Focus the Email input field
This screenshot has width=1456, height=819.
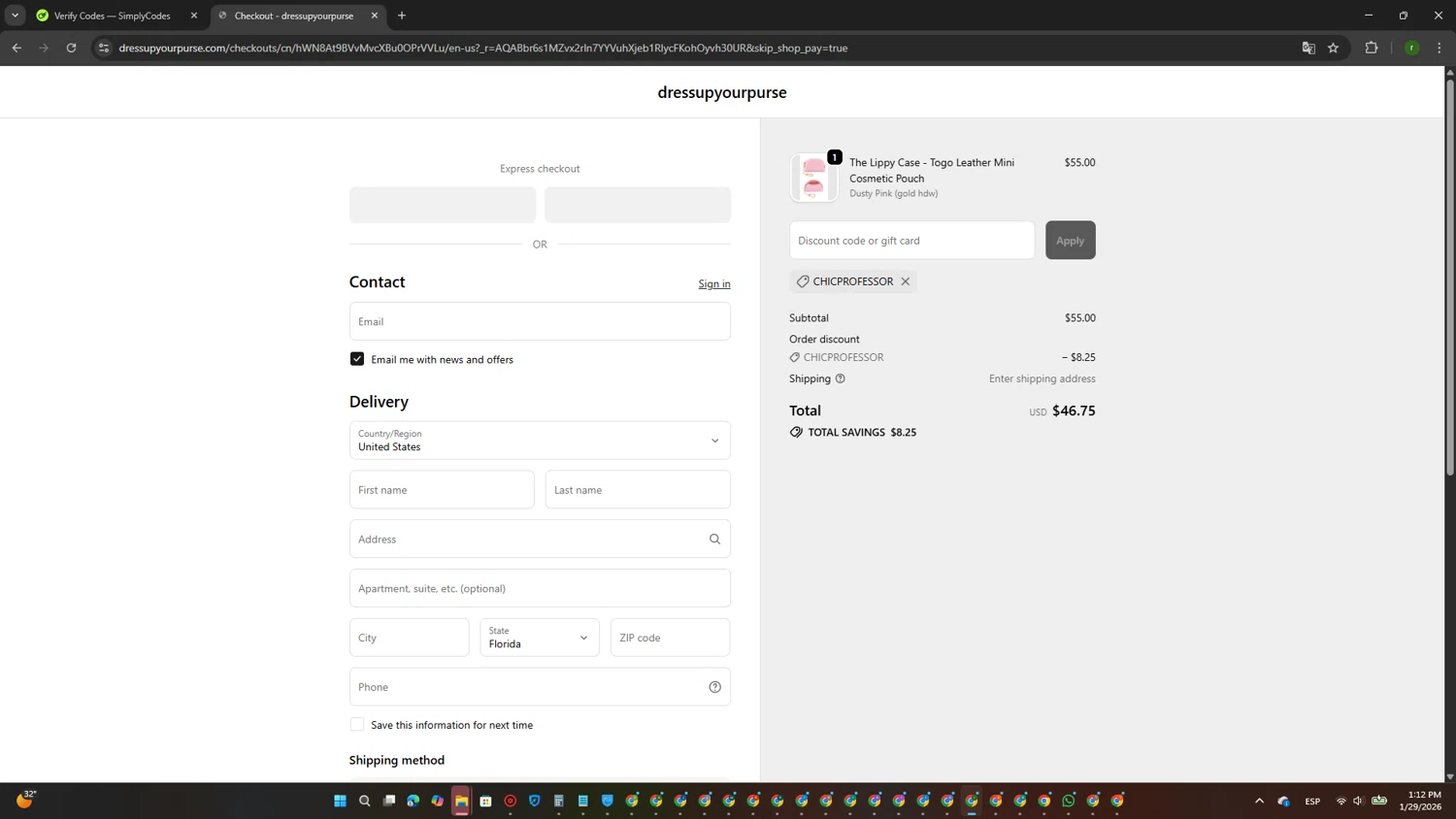pos(540,321)
